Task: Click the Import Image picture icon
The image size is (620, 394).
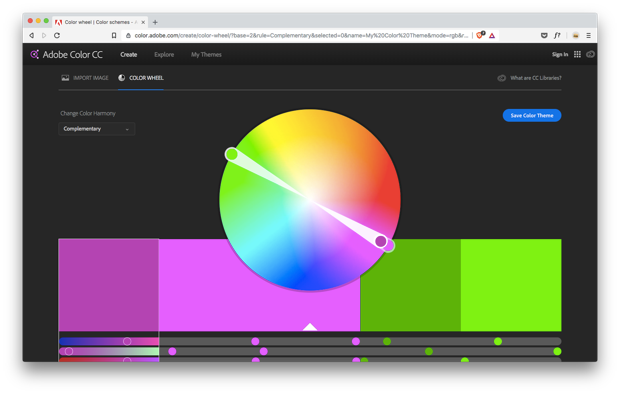Action: click(65, 78)
